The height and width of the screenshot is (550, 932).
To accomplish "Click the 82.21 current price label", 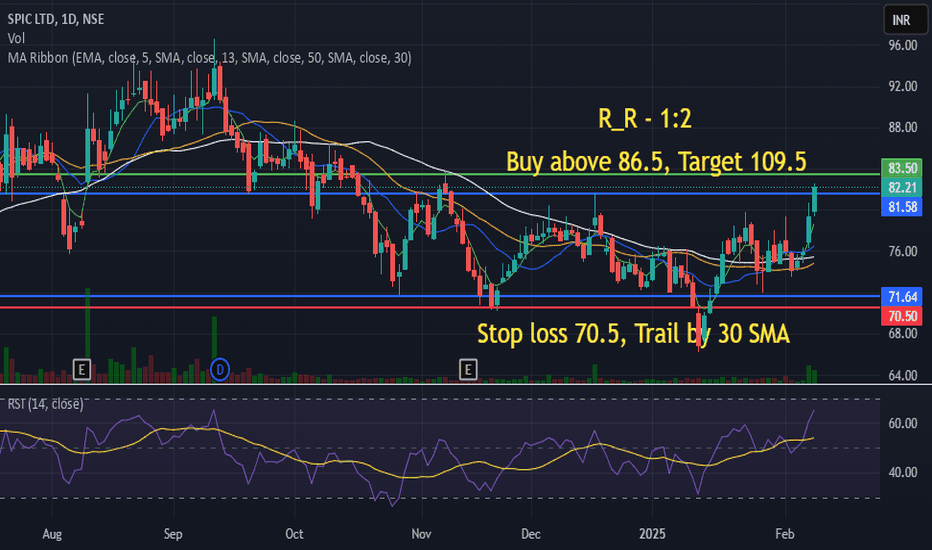I will tap(902, 187).
